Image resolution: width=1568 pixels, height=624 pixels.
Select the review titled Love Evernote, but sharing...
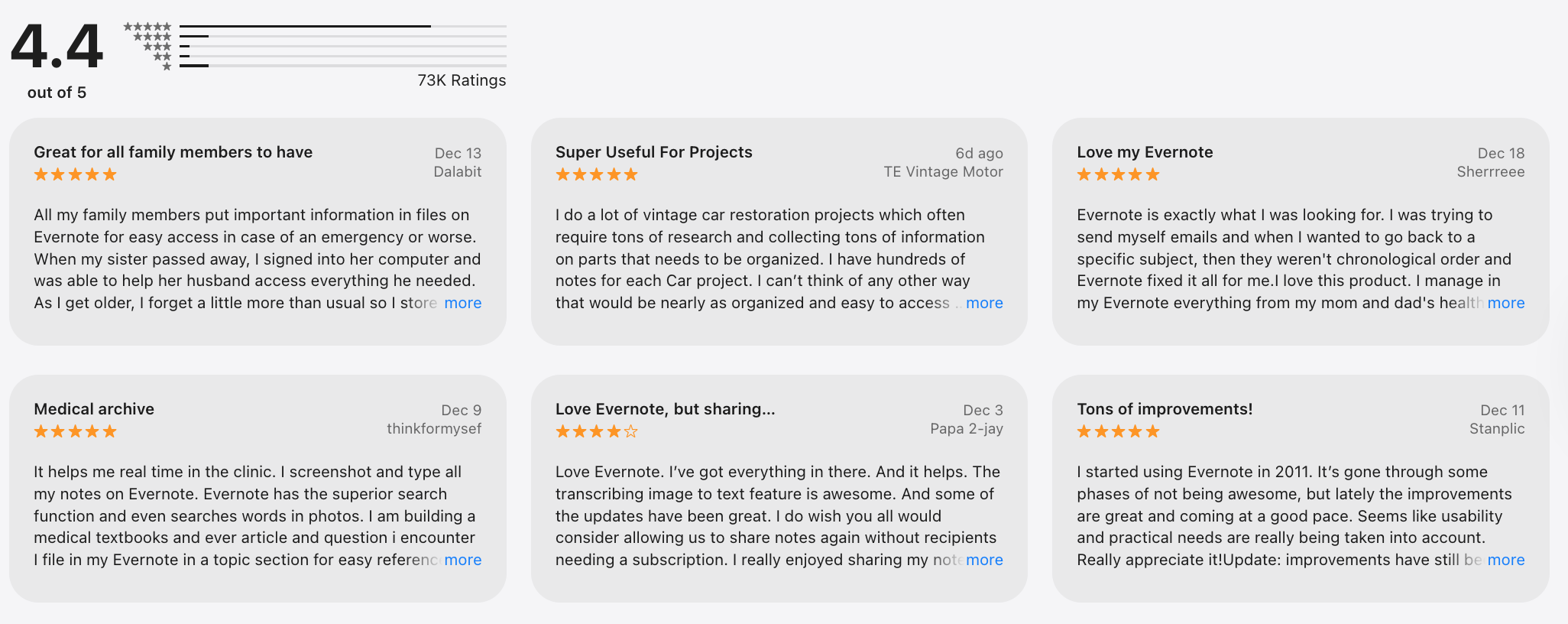point(665,408)
